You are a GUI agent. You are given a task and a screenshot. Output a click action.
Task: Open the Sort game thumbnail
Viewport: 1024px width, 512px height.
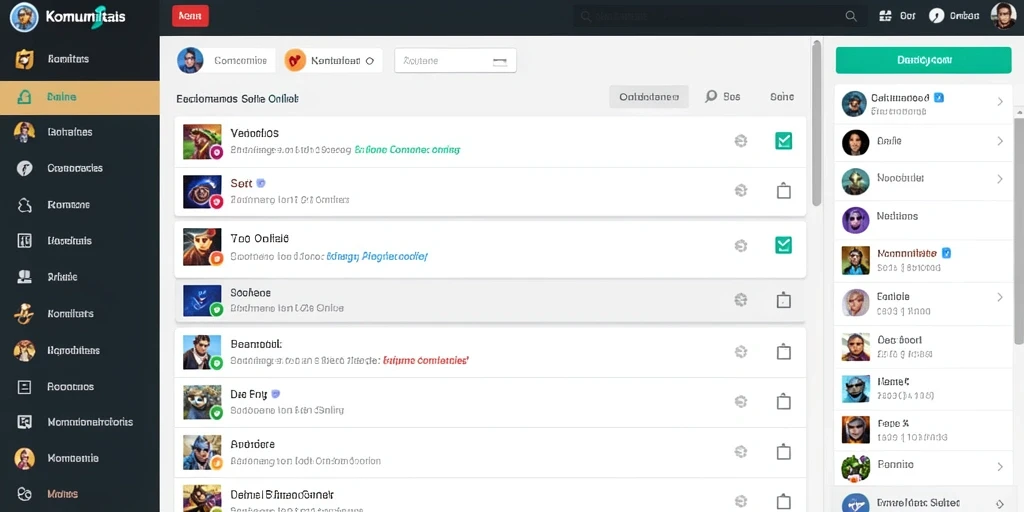(x=202, y=191)
